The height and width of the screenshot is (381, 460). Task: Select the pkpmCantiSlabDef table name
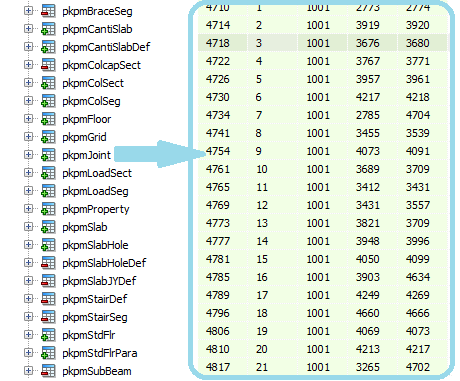pos(106,47)
